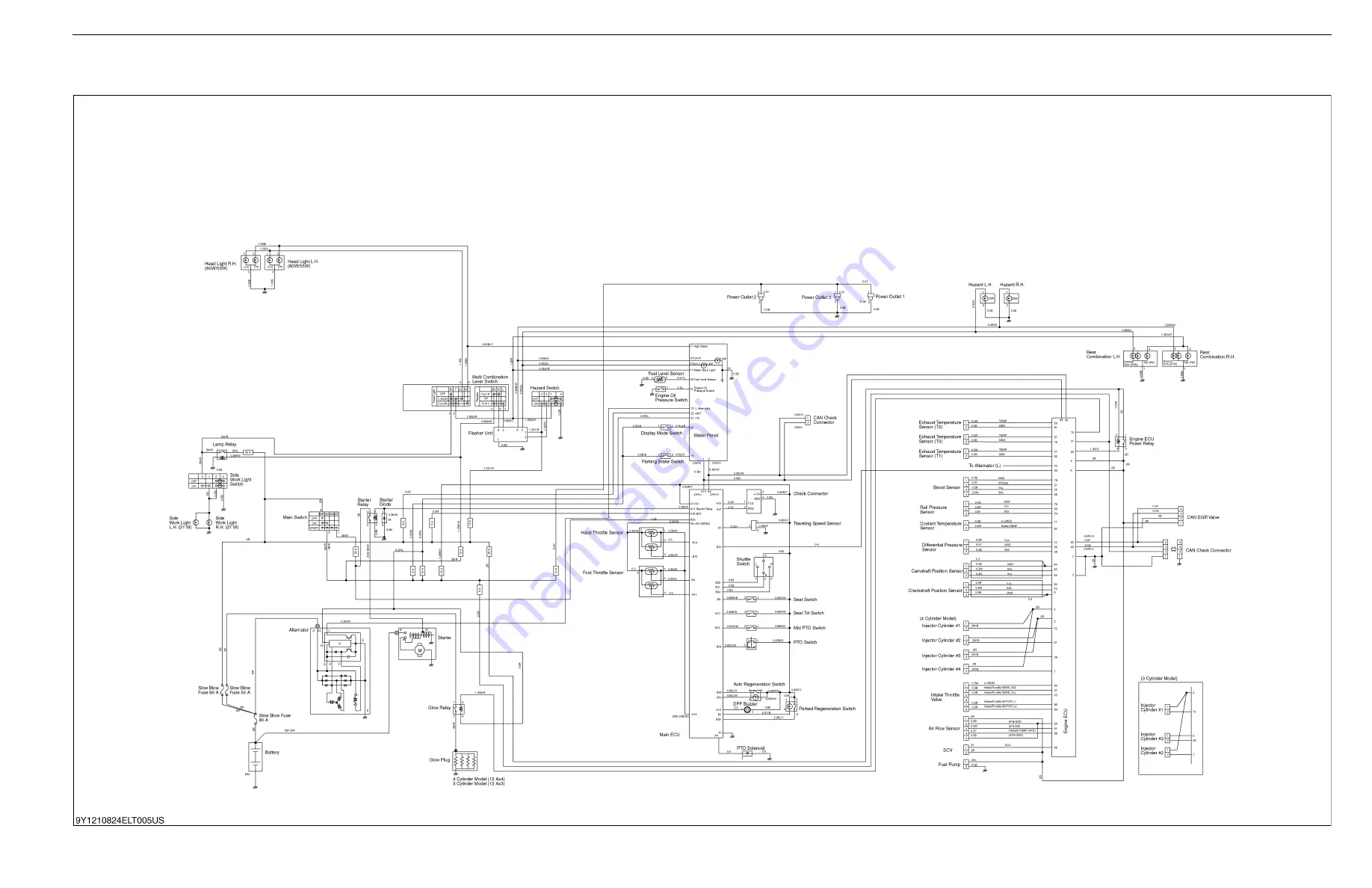Viewport: 1372px width, 888px height.
Task: Click the 'To Alternator (L)' label
Action: (x=985, y=466)
